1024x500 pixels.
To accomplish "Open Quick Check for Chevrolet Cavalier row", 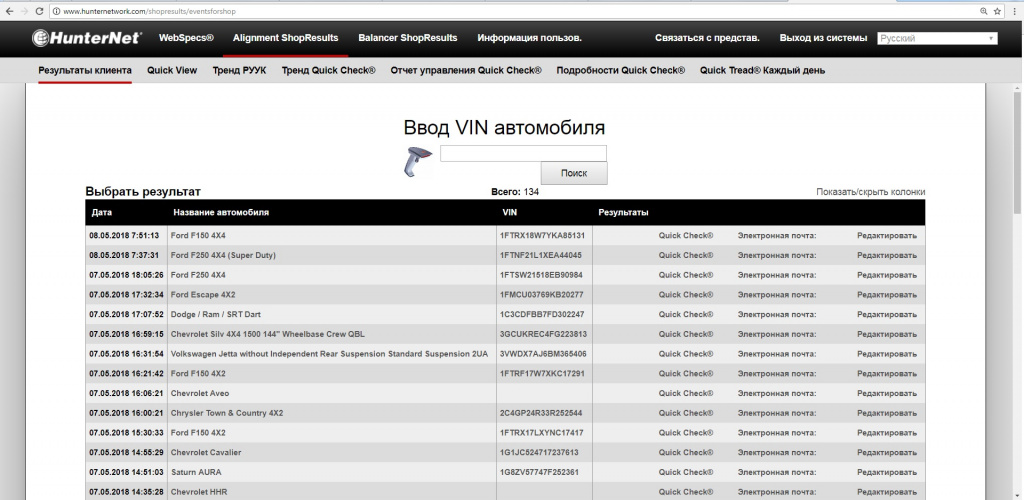I will pos(686,452).
